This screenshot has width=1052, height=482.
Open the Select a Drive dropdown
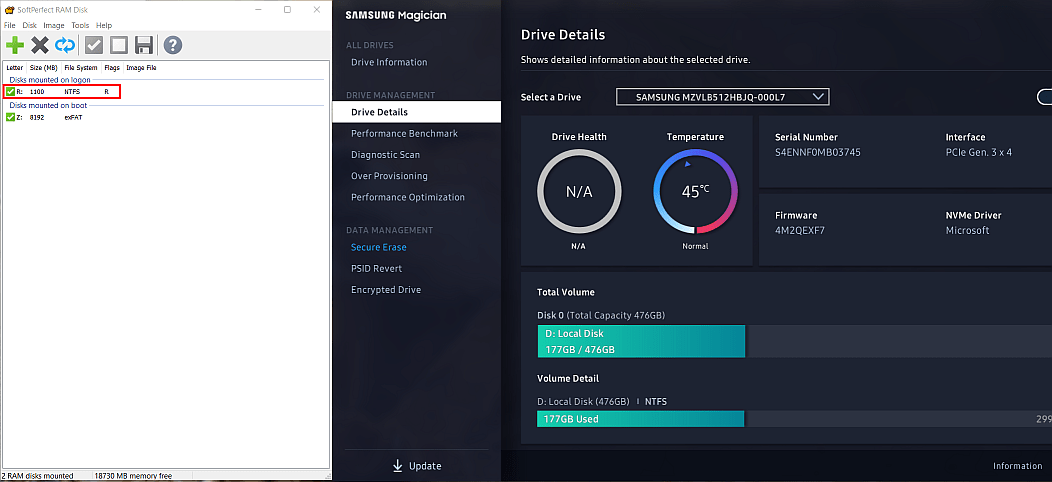pos(723,97)
